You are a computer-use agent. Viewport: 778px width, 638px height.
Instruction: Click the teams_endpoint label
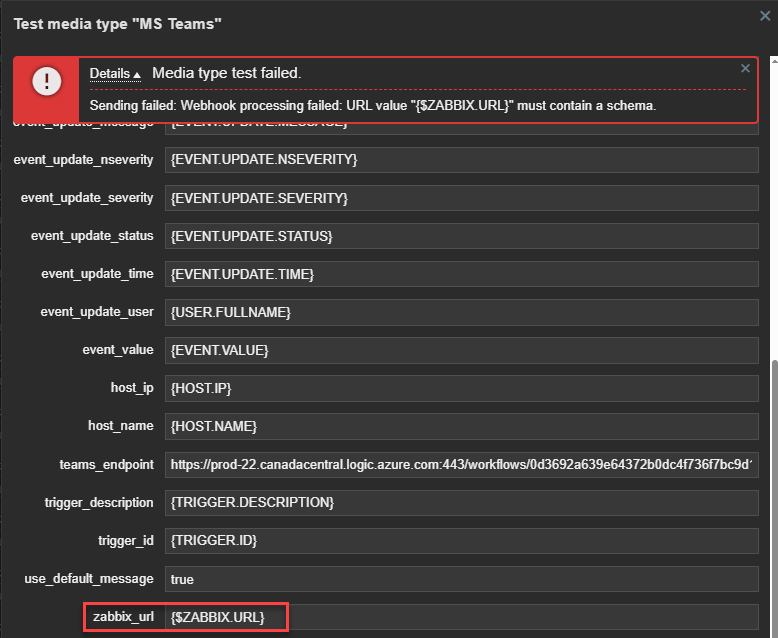pyautogui.click(x=107, y=465)
